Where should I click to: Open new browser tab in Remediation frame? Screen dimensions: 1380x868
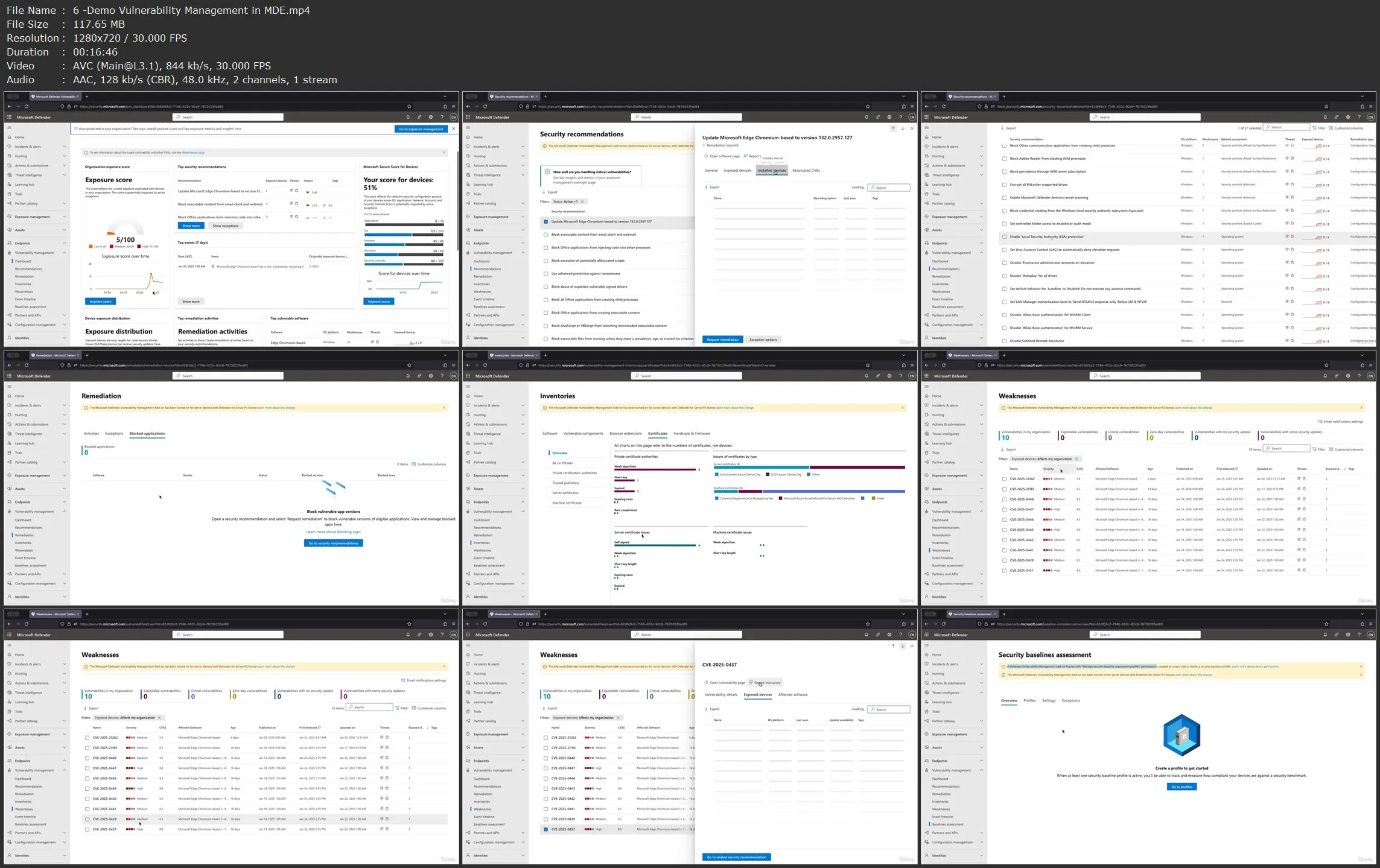click(x=87, y=355)
